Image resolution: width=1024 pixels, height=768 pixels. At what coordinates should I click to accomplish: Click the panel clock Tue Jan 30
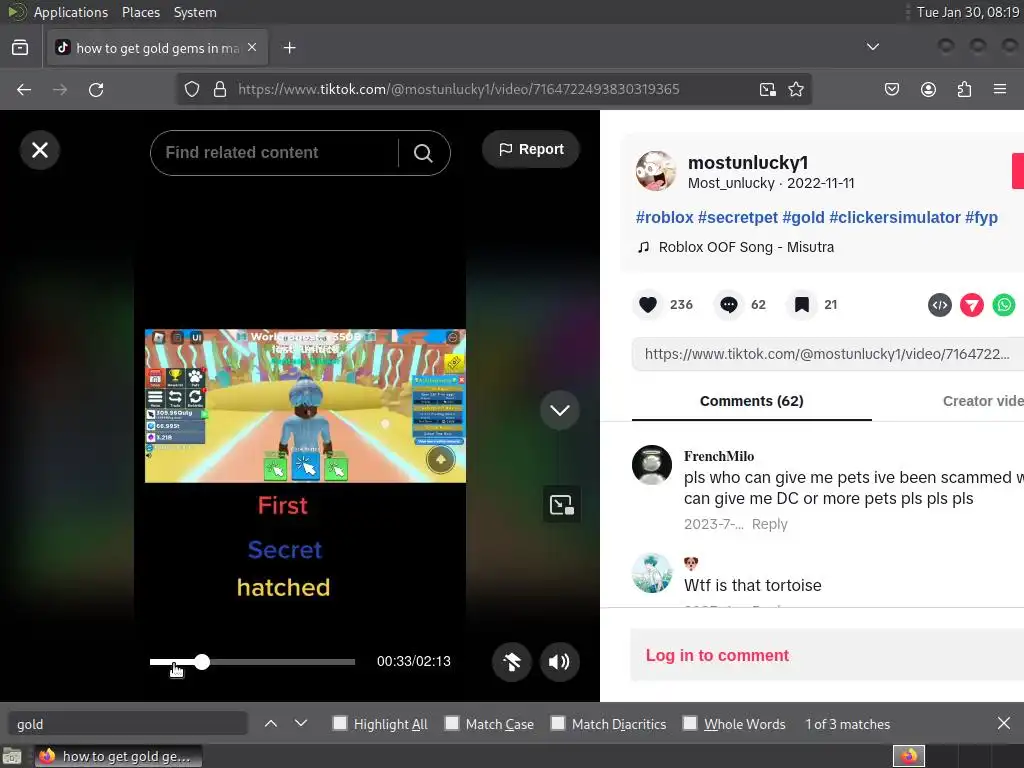point(968,12)
